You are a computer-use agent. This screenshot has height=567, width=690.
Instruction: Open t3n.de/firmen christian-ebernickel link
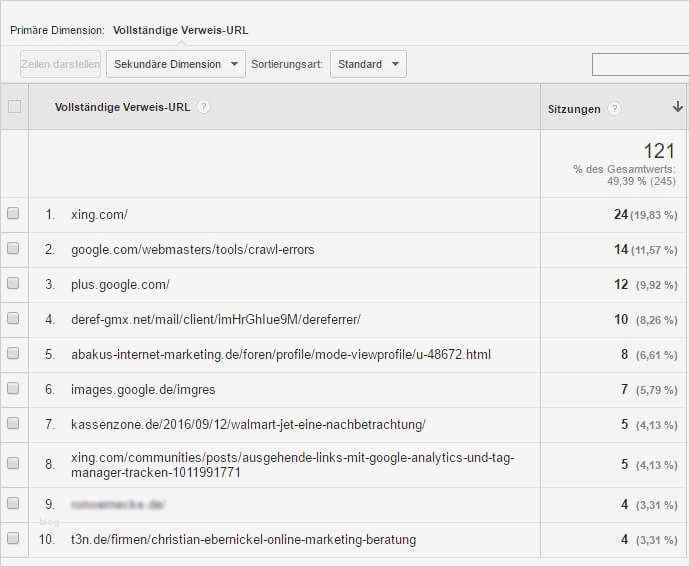pyautogui.click(x=243, y=539)
